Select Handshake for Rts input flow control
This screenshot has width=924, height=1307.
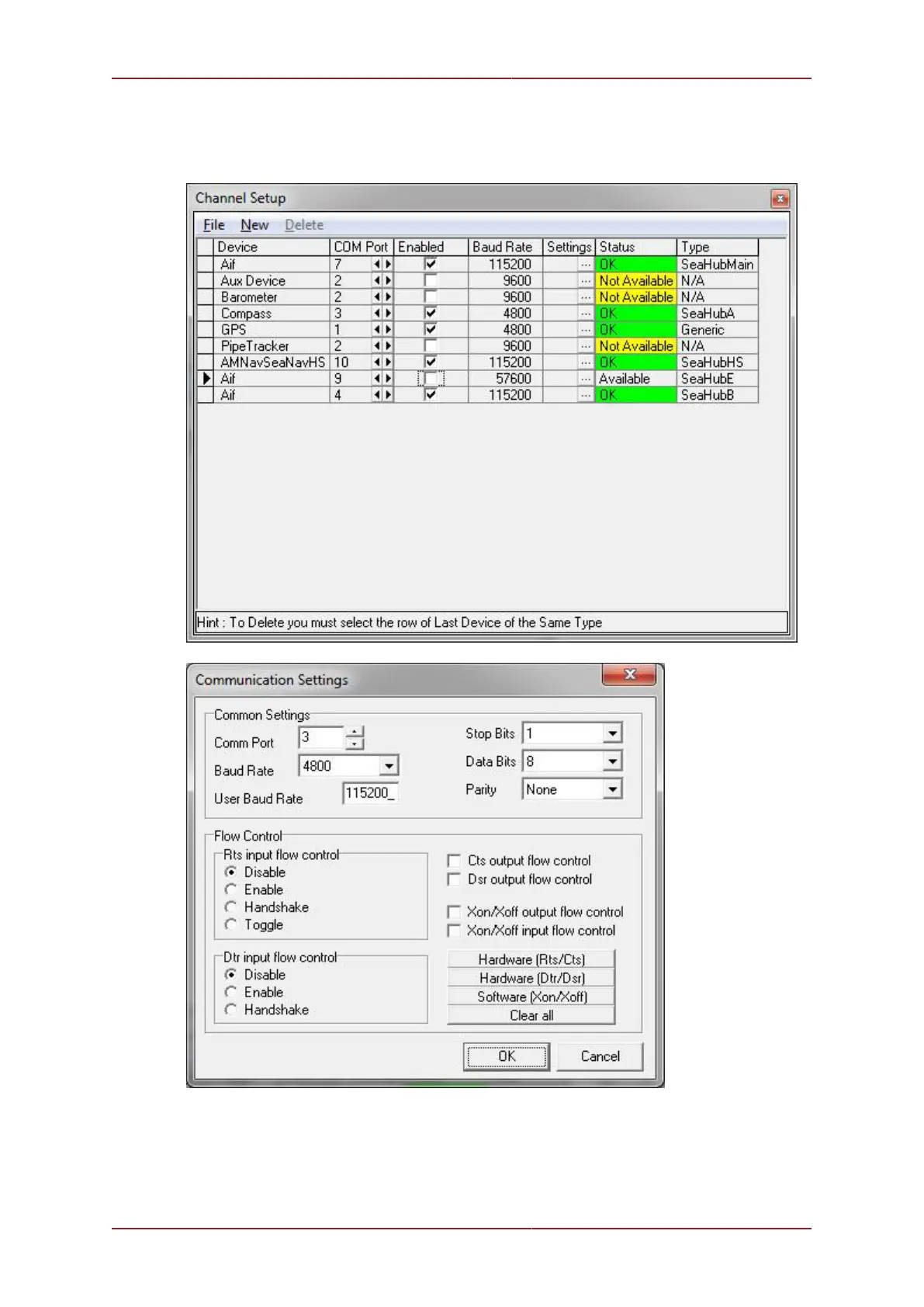click(x=231, y=907)
